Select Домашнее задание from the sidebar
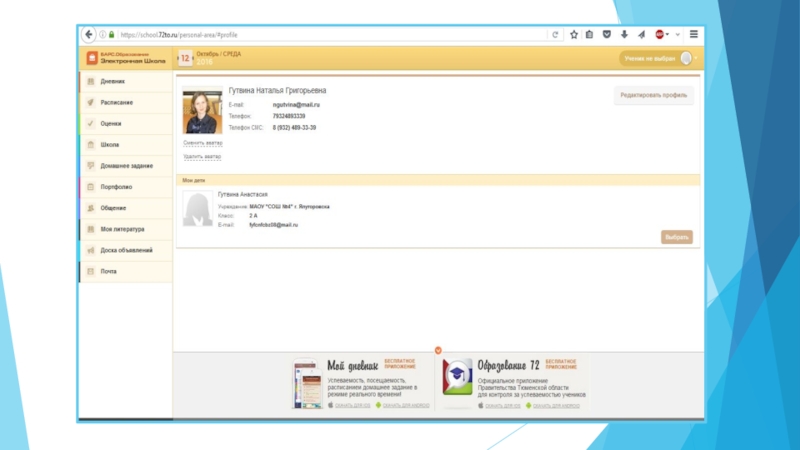Image resolution: width=800 pixels, height=450 pixels. coord(126,165)
